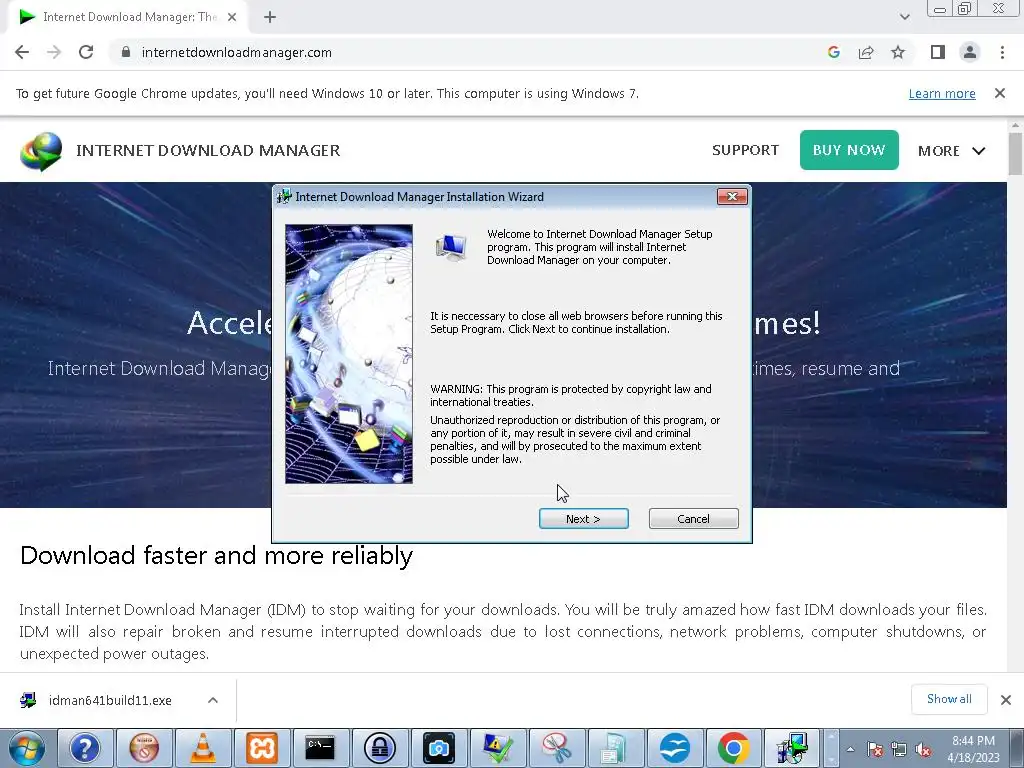Share this page using the share icon
The image size is (1024, 768).
866,52
